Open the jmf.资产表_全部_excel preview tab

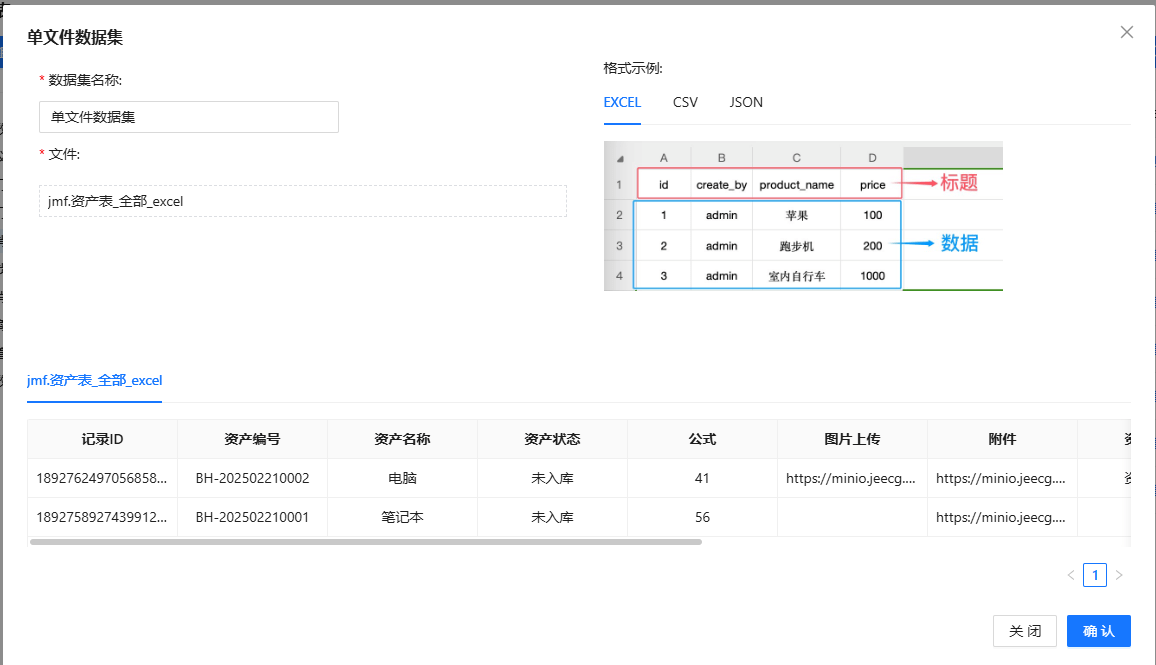[x=94, y=380]
